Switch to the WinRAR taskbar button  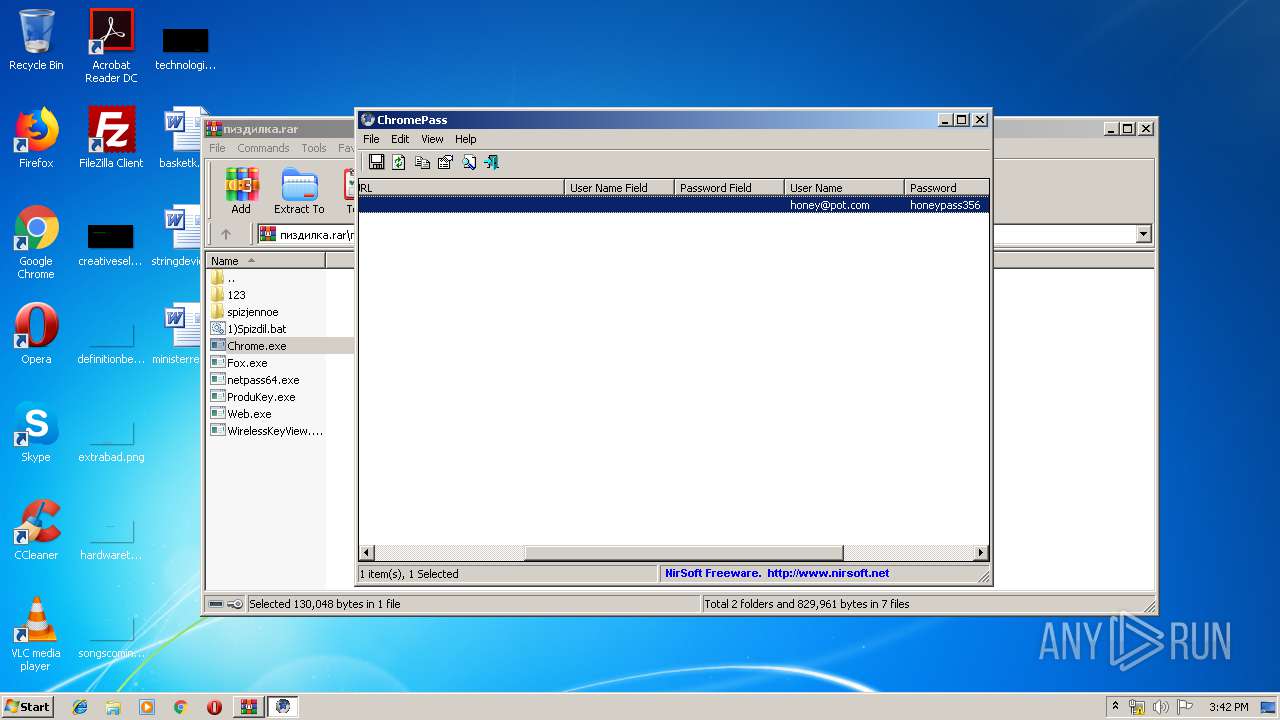249,707
